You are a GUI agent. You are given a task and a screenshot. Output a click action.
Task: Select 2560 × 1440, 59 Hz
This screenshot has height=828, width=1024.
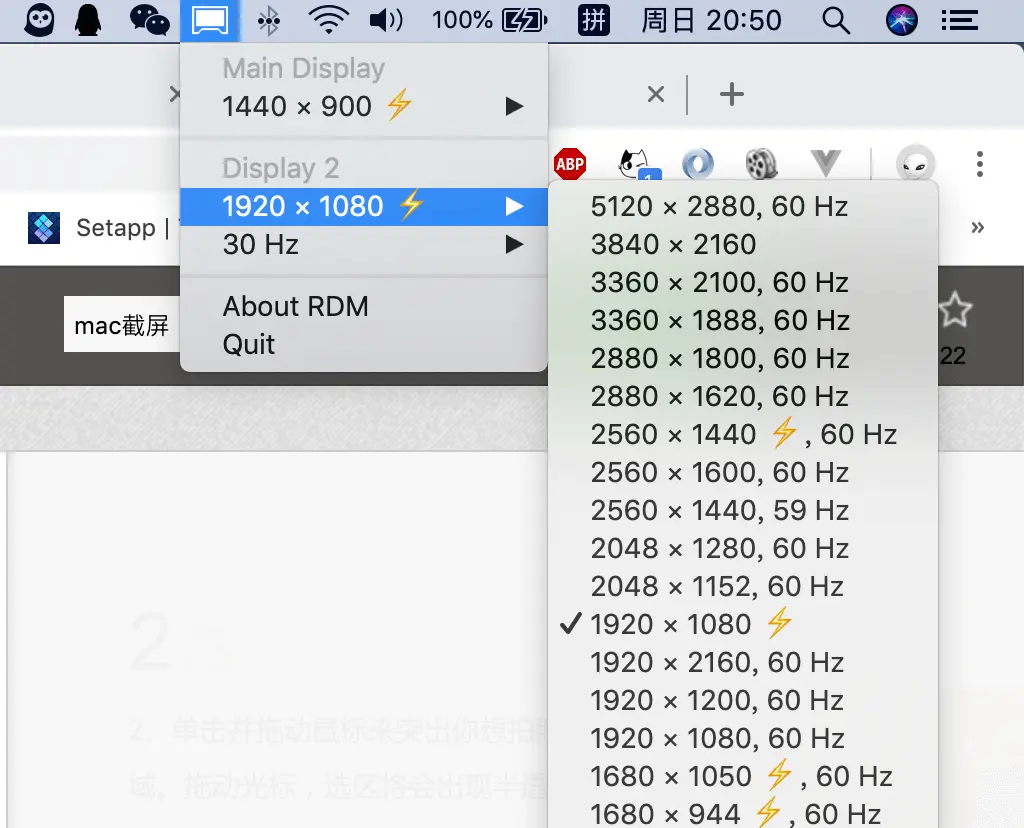[743, 510]
